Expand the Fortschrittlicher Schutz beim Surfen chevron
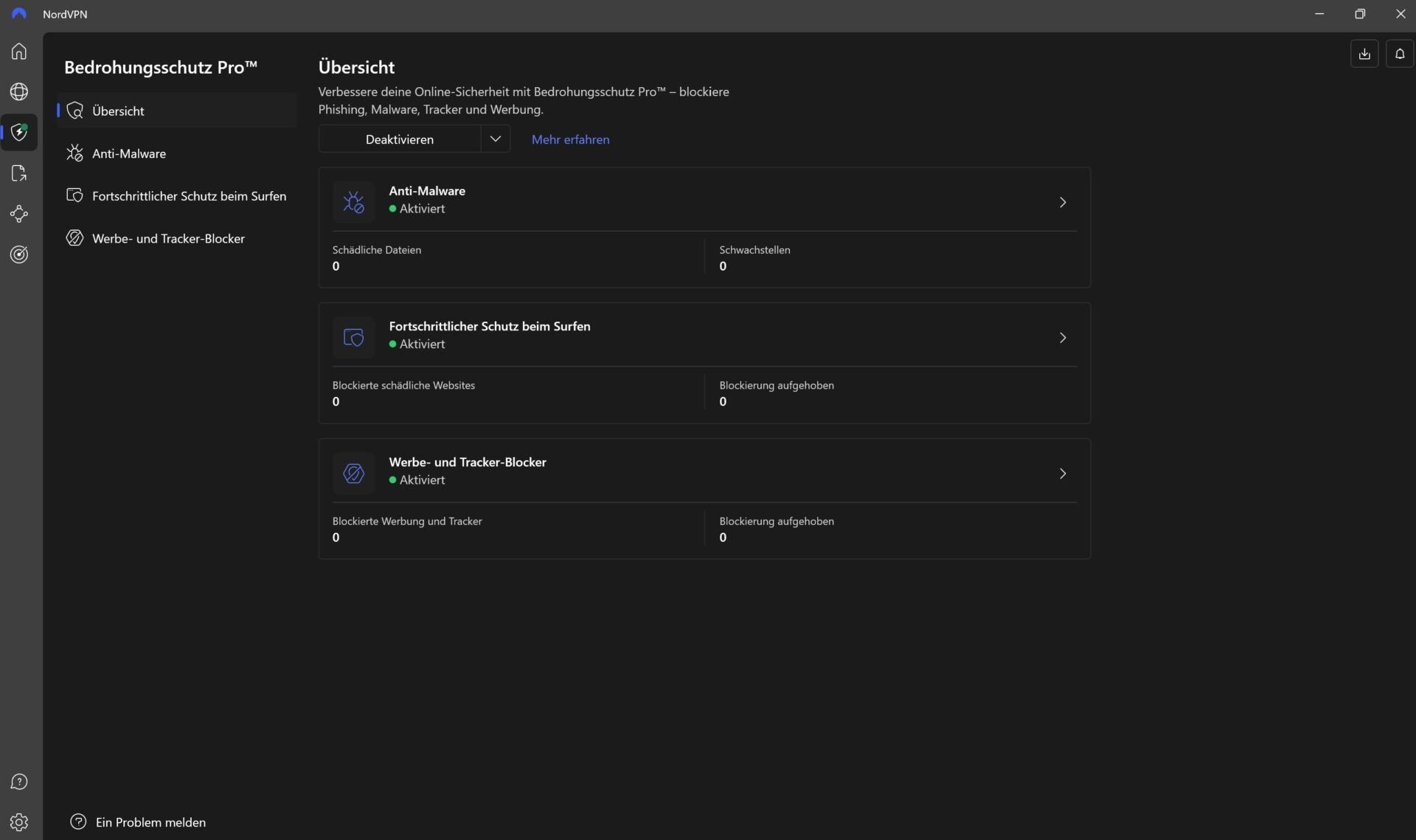 pos(1063,338)
